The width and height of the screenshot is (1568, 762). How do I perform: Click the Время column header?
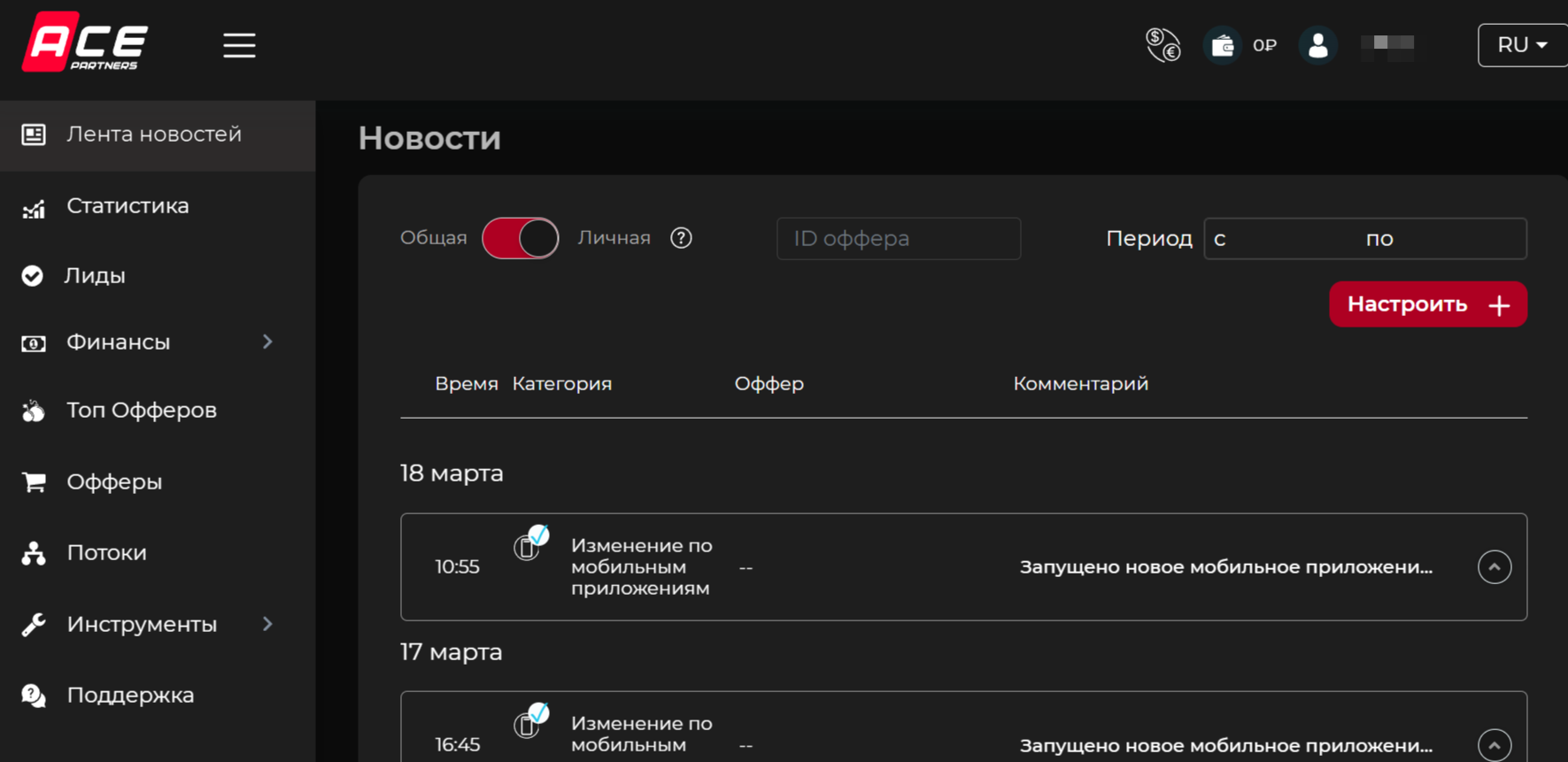coord(467,384)
